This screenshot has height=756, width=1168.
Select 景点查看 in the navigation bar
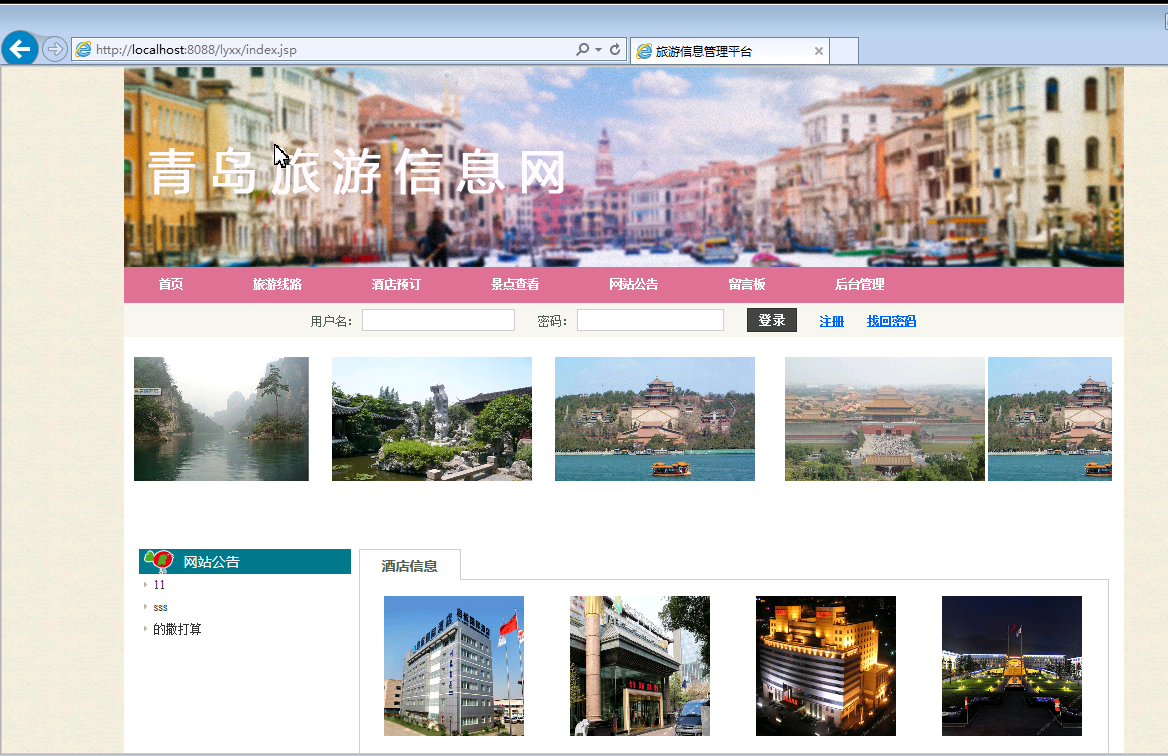pos(515,285)
